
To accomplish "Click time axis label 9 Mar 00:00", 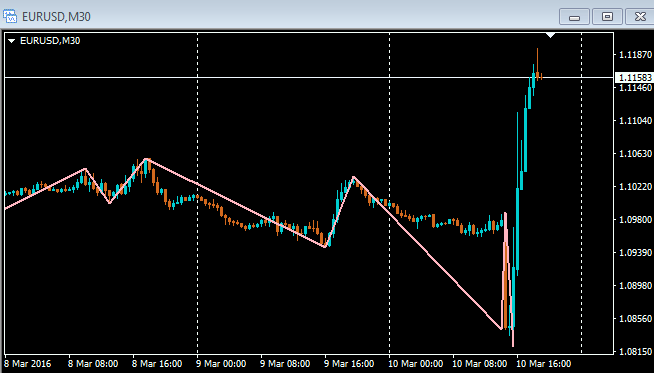I will click(221, 364).
